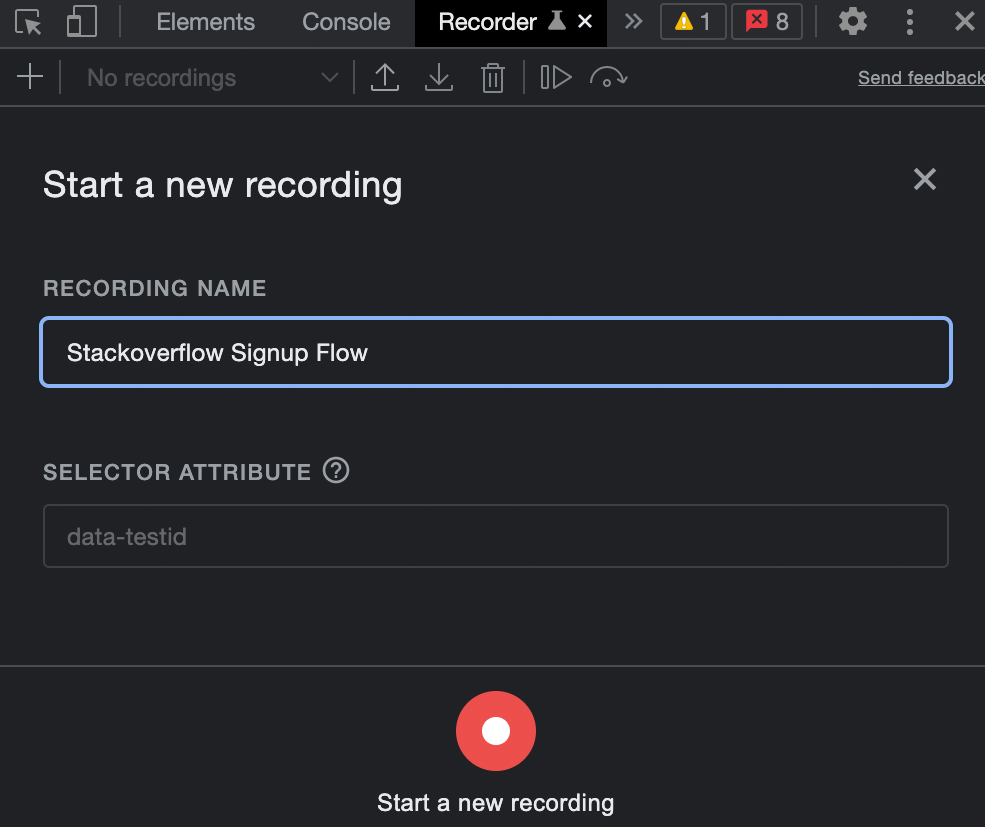Click the bottom 'Start a new recording' caption
This screenshot has width=985, height=827.
click(x=496, y=802)
